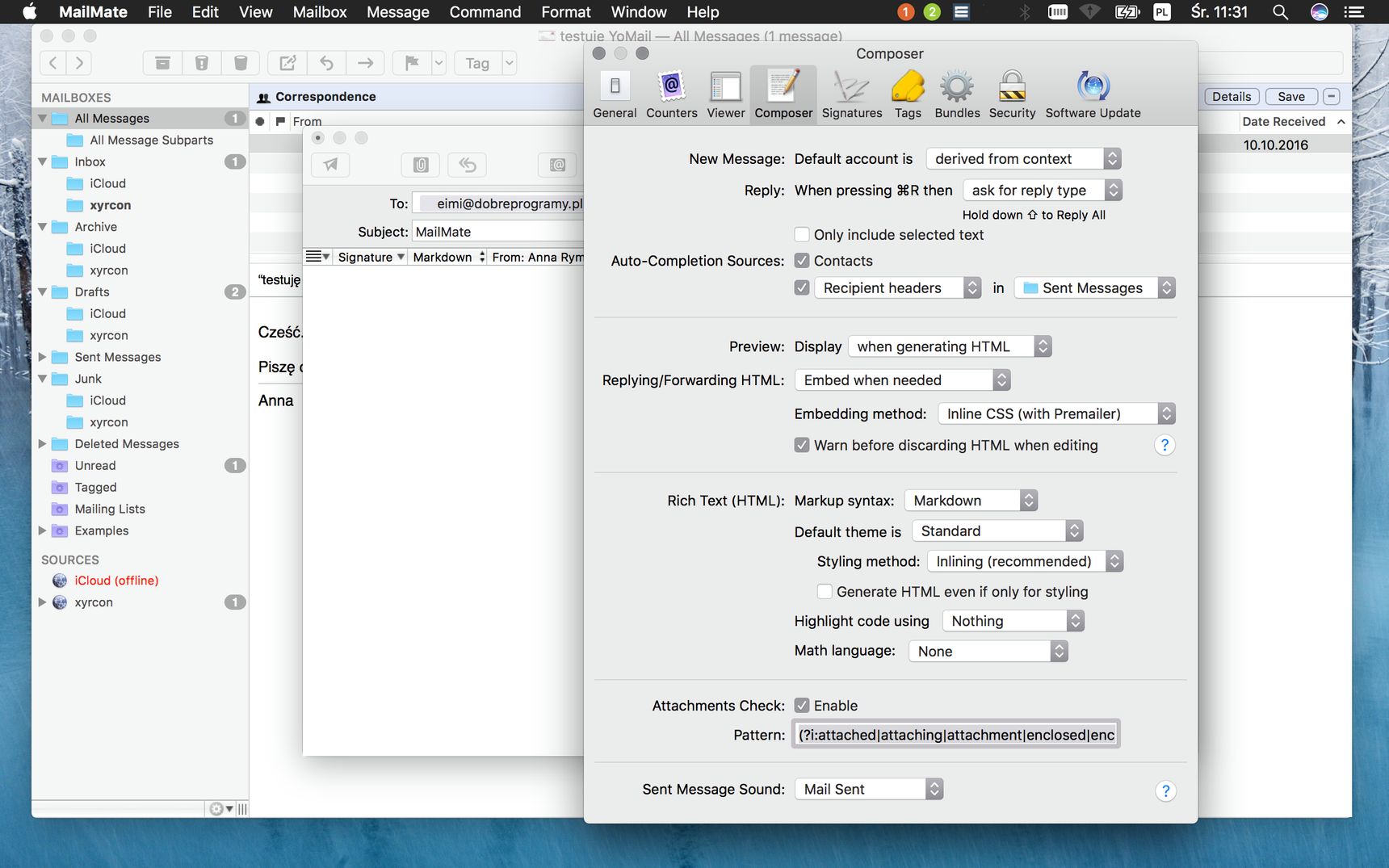Viewport: 1389px width, 868px height.
Task: Click the attachment paperclip icon in composer
Action: 421,165
